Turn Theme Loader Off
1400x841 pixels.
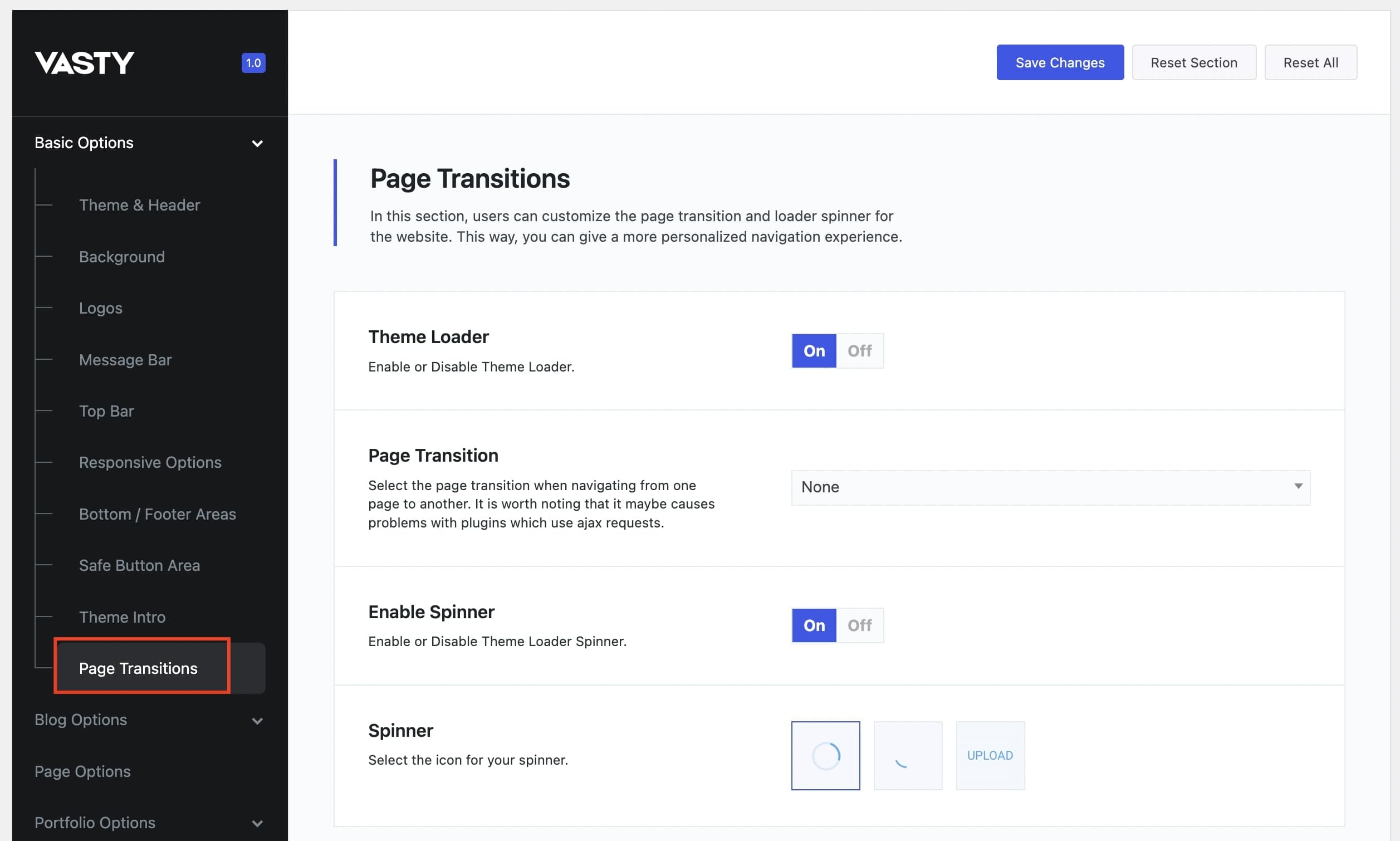pos(859,351)
